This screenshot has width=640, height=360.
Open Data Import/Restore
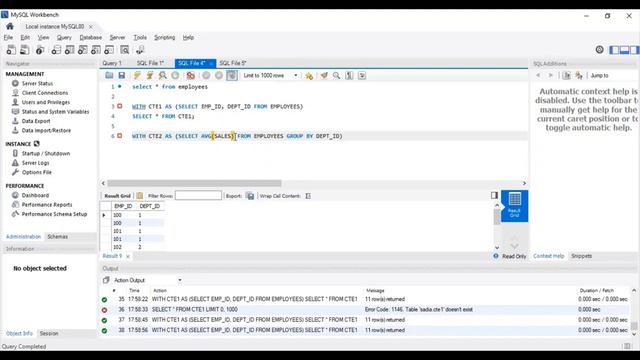pos(46,130)
